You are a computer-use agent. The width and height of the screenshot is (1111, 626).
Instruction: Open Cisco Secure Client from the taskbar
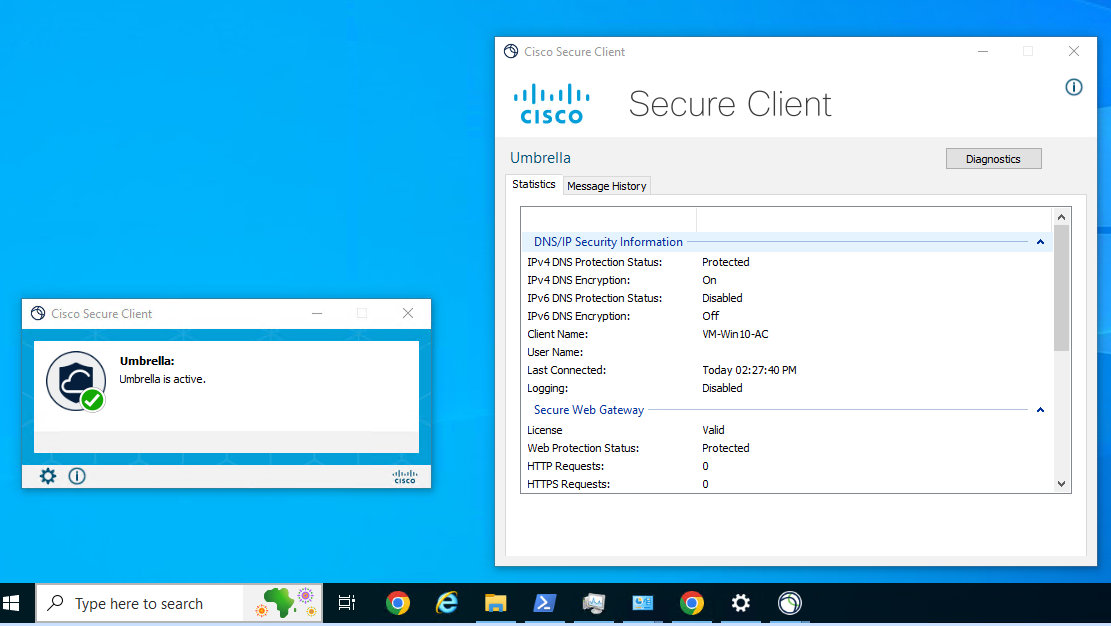(789, 603)
